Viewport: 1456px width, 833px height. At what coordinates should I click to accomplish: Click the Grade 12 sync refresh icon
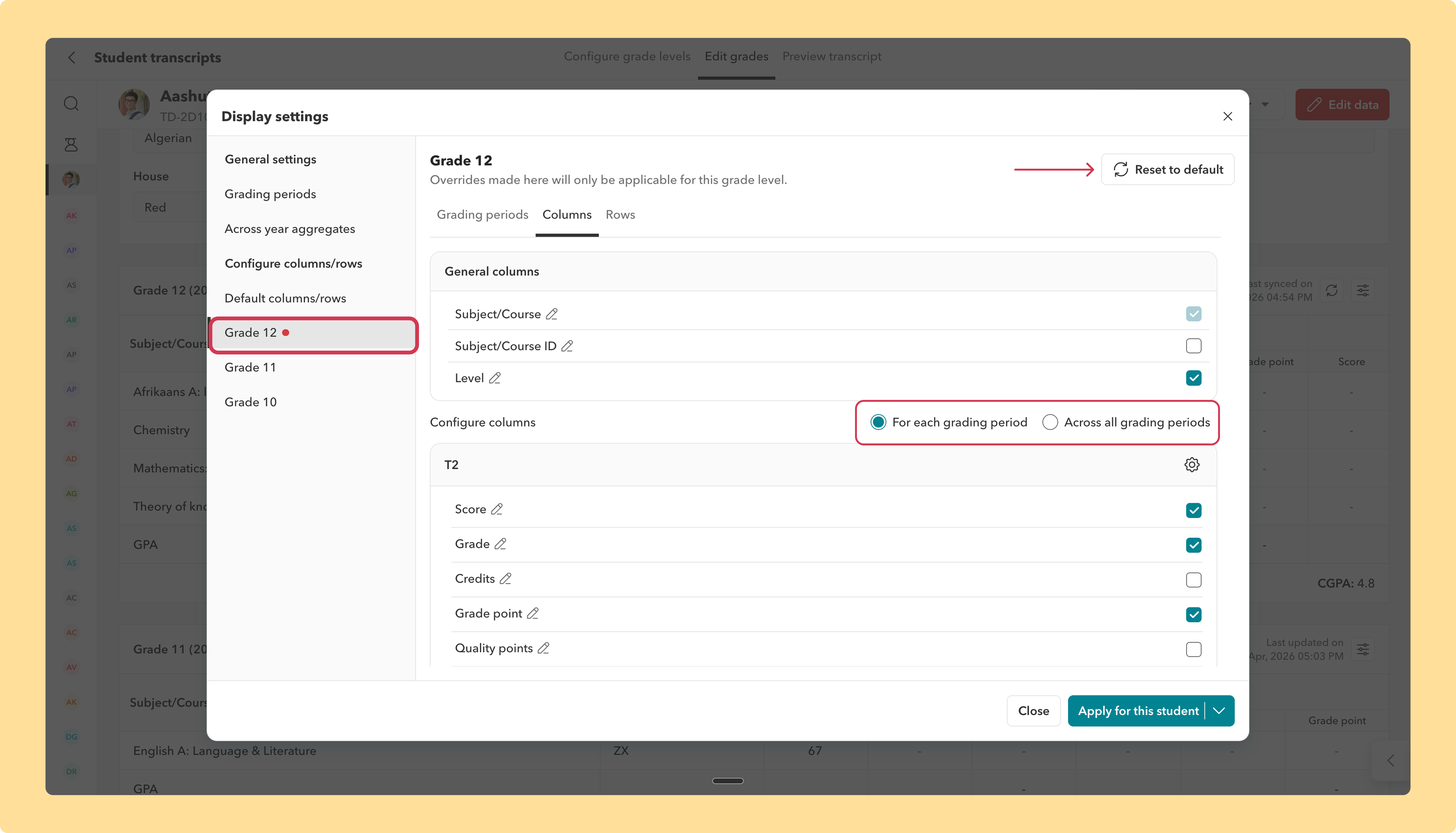click(1332, 291)
